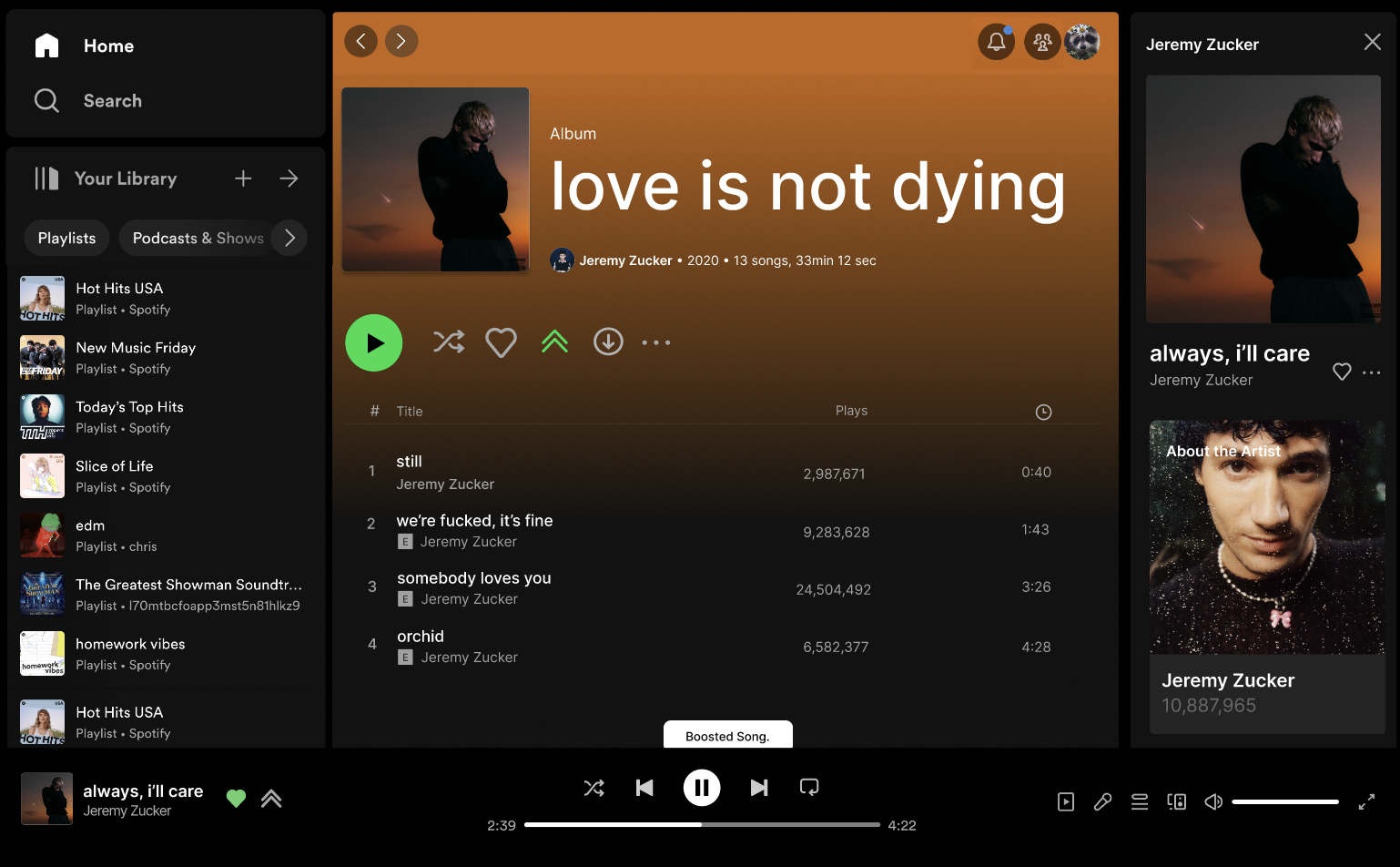
Task: Like always, i'll care in side panel
Action: 1341,372
